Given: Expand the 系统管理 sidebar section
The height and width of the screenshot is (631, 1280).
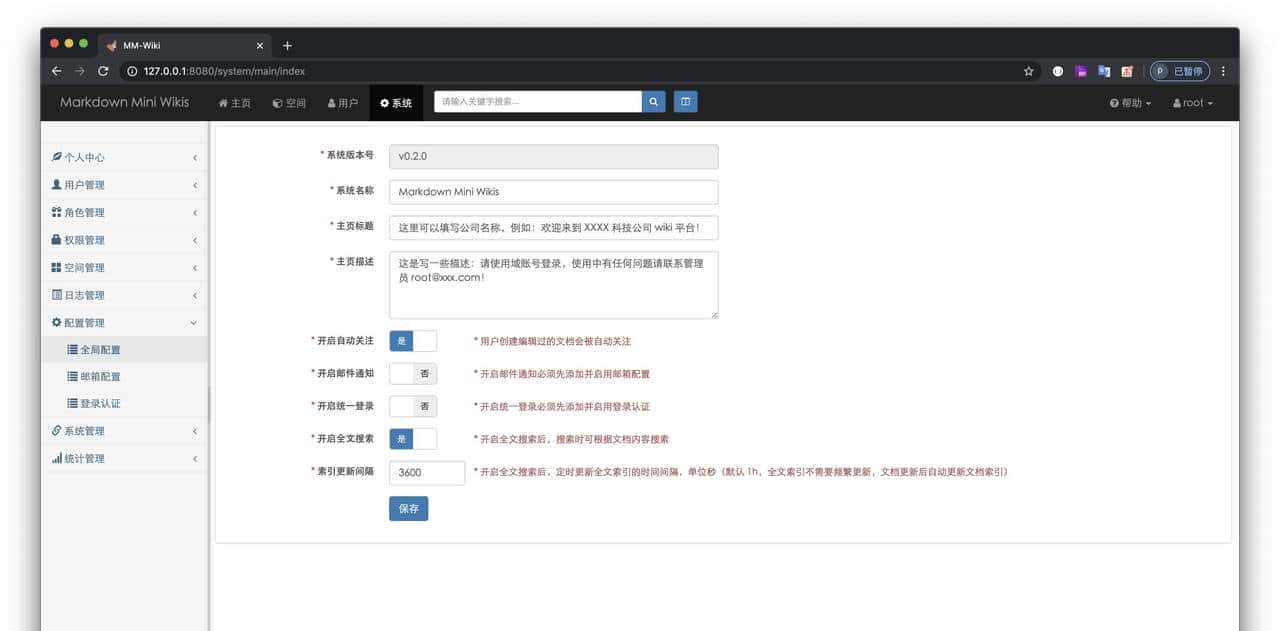Looking at the screenshot, I should pyautogui.click(x=88, y=430).
